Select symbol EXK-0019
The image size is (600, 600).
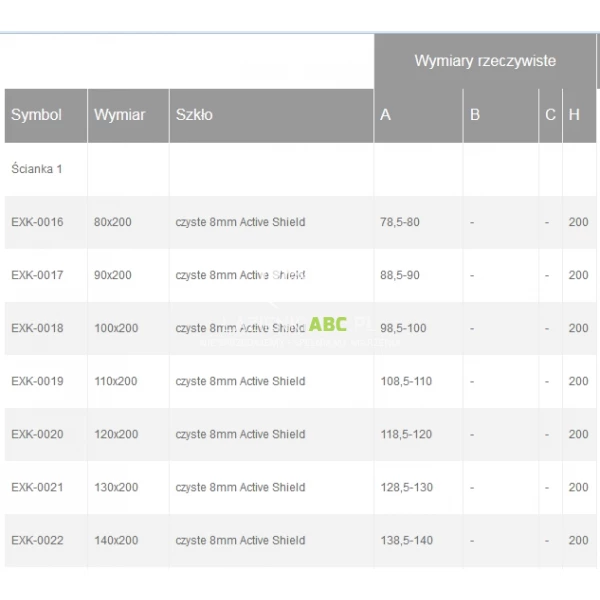tap(37, 381)
